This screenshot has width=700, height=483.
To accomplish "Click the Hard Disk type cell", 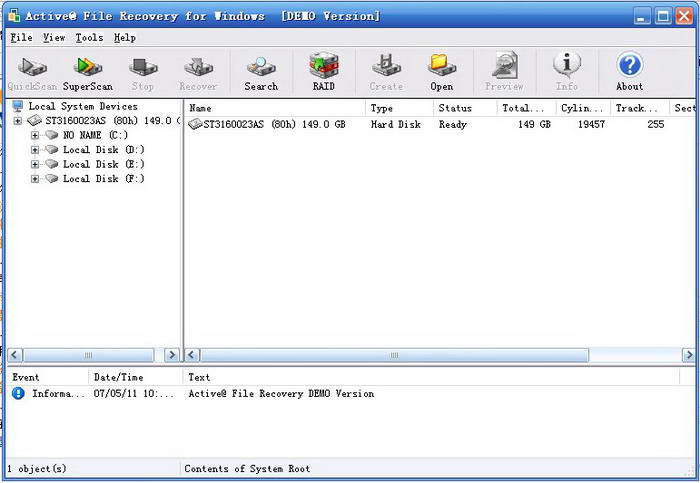I will [x=396, y=124].
